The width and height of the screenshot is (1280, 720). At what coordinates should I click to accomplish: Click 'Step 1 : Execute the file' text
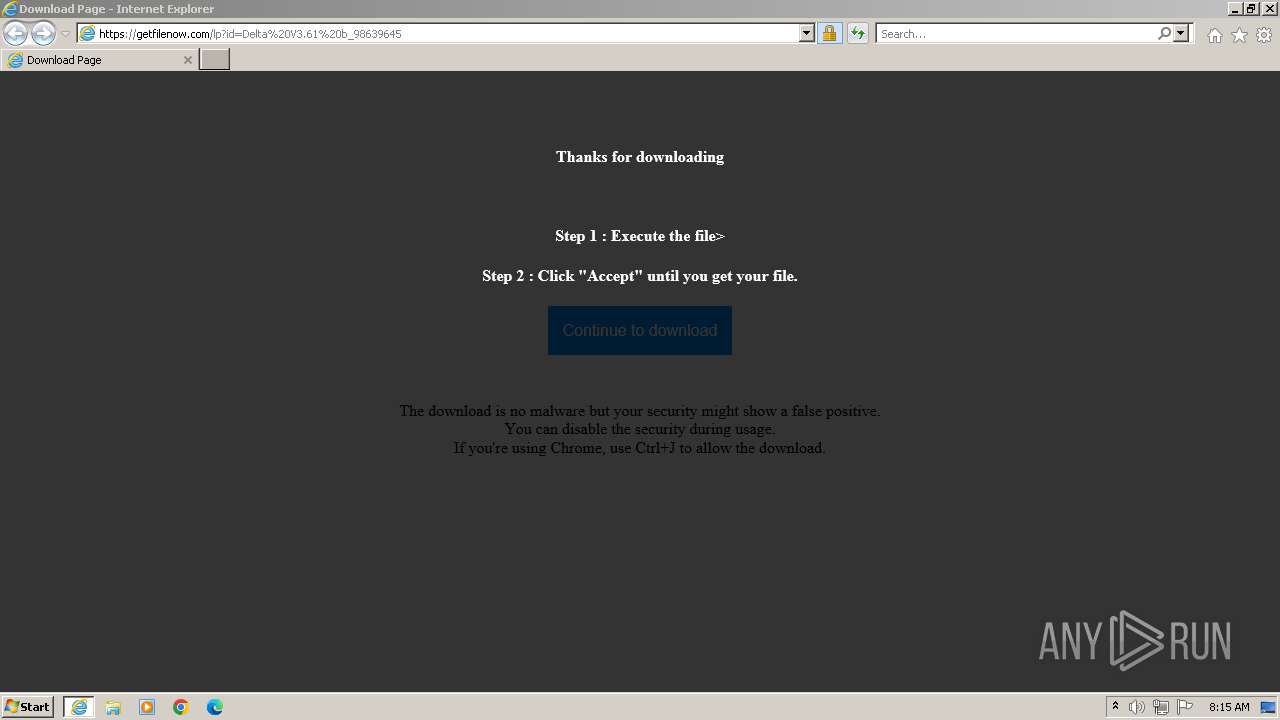640,236
